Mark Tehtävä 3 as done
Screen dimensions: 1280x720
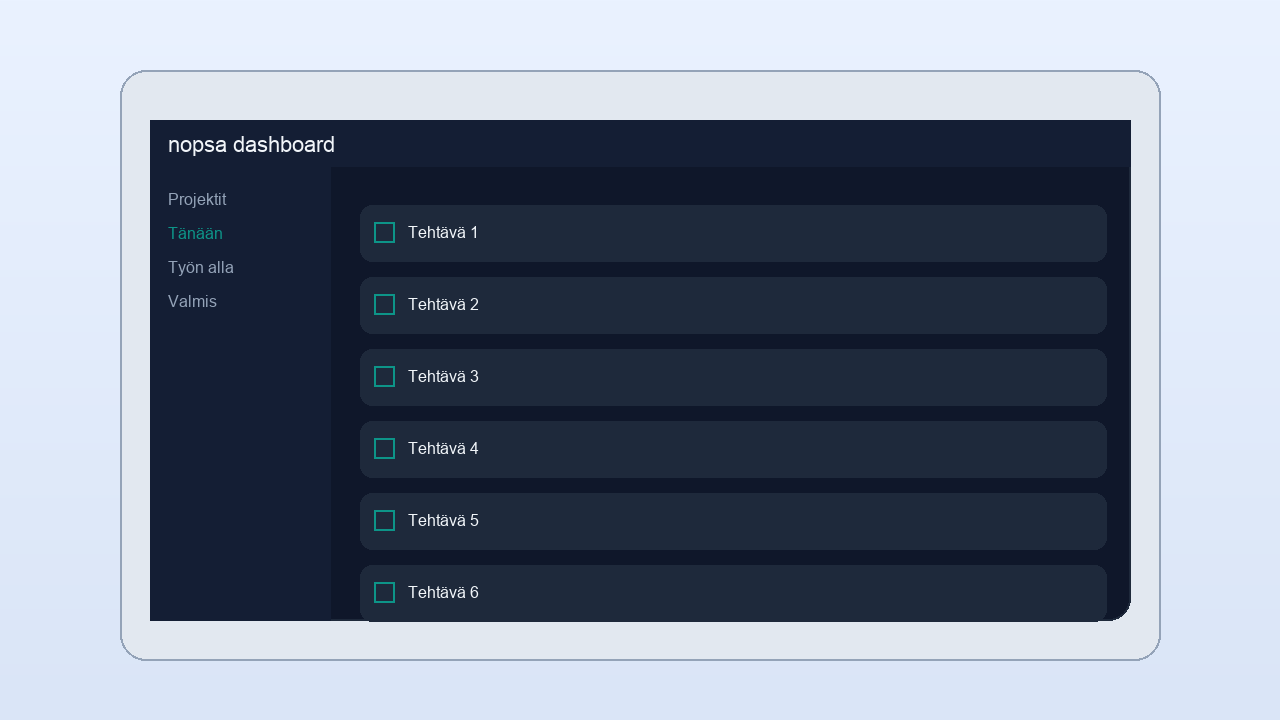384,377
